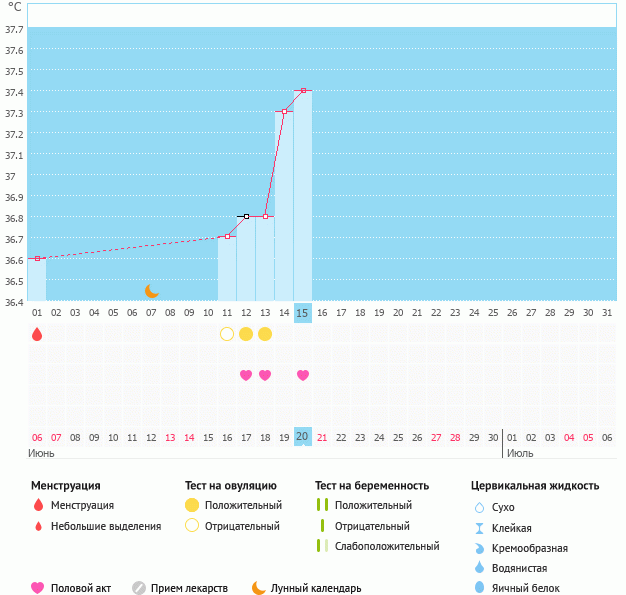Click the negative ovulation test circle on day 11
This screenshot has width=626, height=595.
point(227,334)
